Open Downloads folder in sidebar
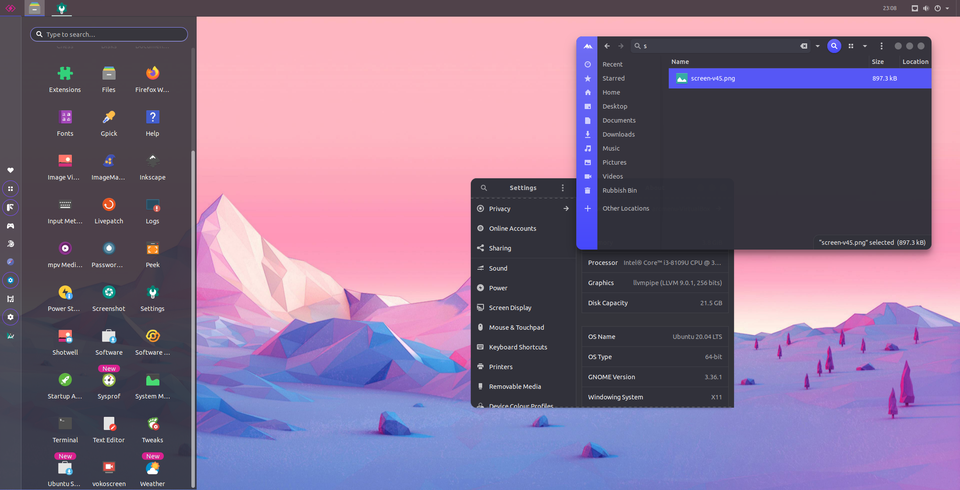This screenshot has height=490, width=960. (618, 135)
